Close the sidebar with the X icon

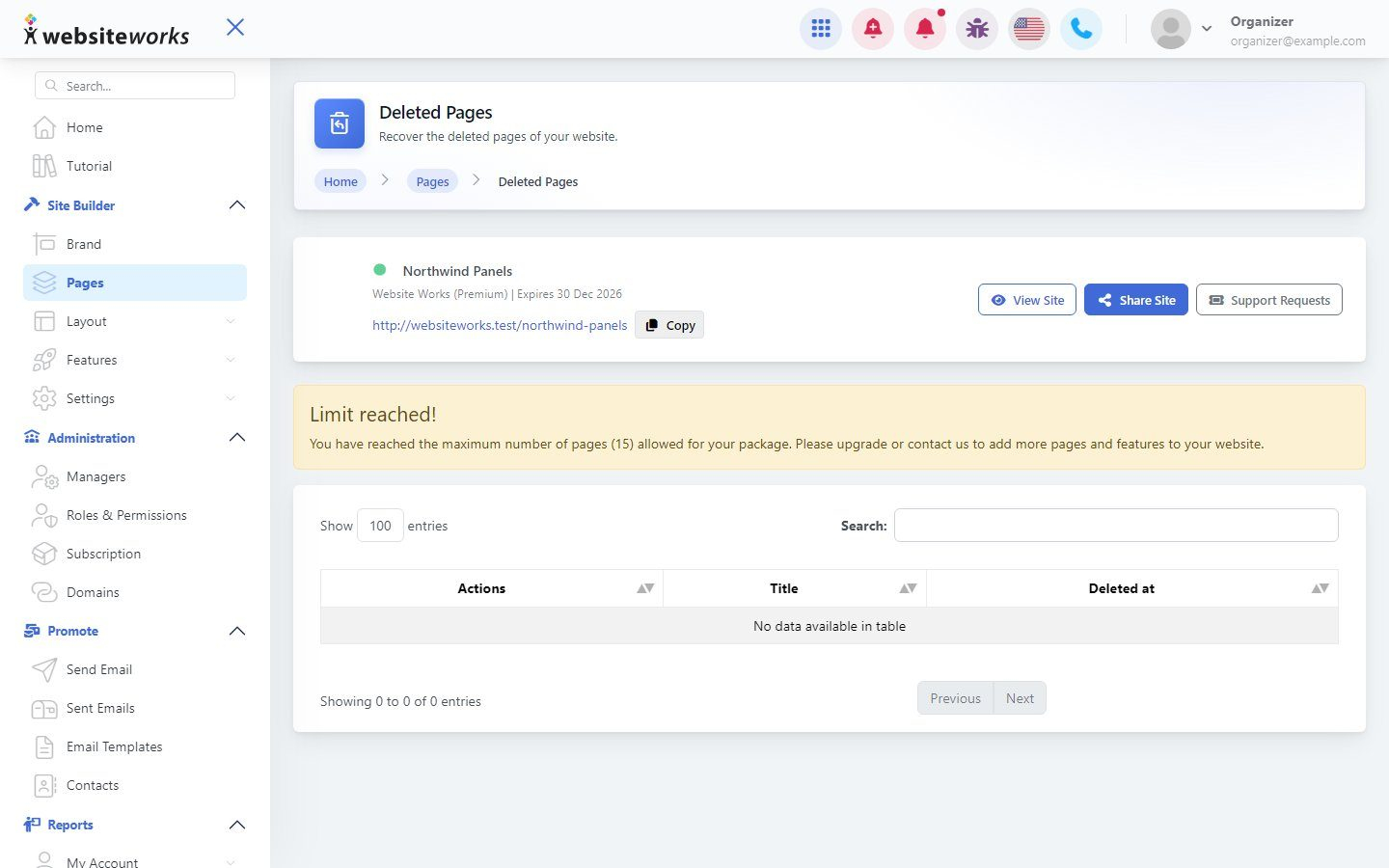[235, 27]
